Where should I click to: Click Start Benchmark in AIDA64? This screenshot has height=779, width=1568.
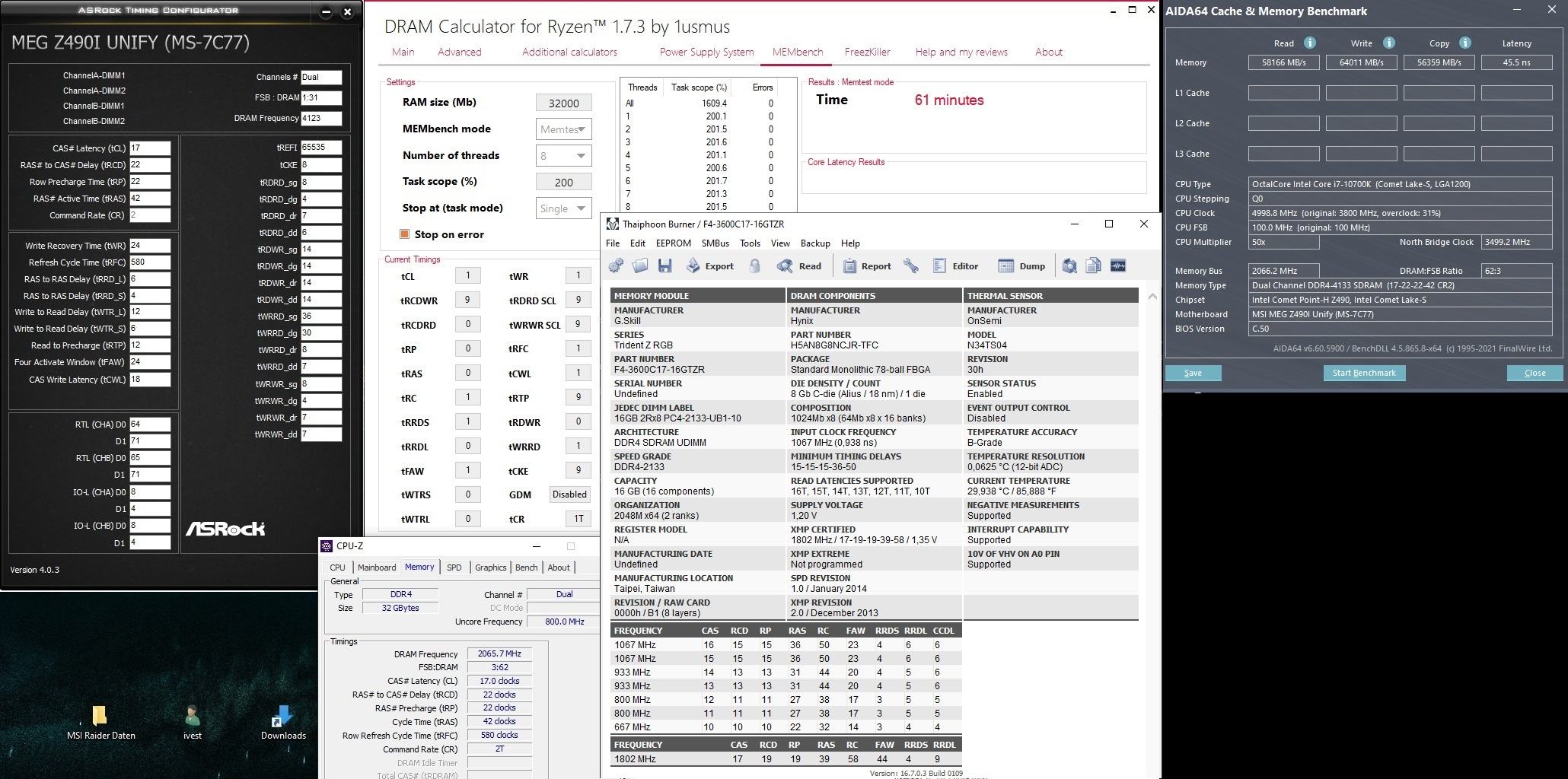pyautogui.click(x=1364, y=373)
